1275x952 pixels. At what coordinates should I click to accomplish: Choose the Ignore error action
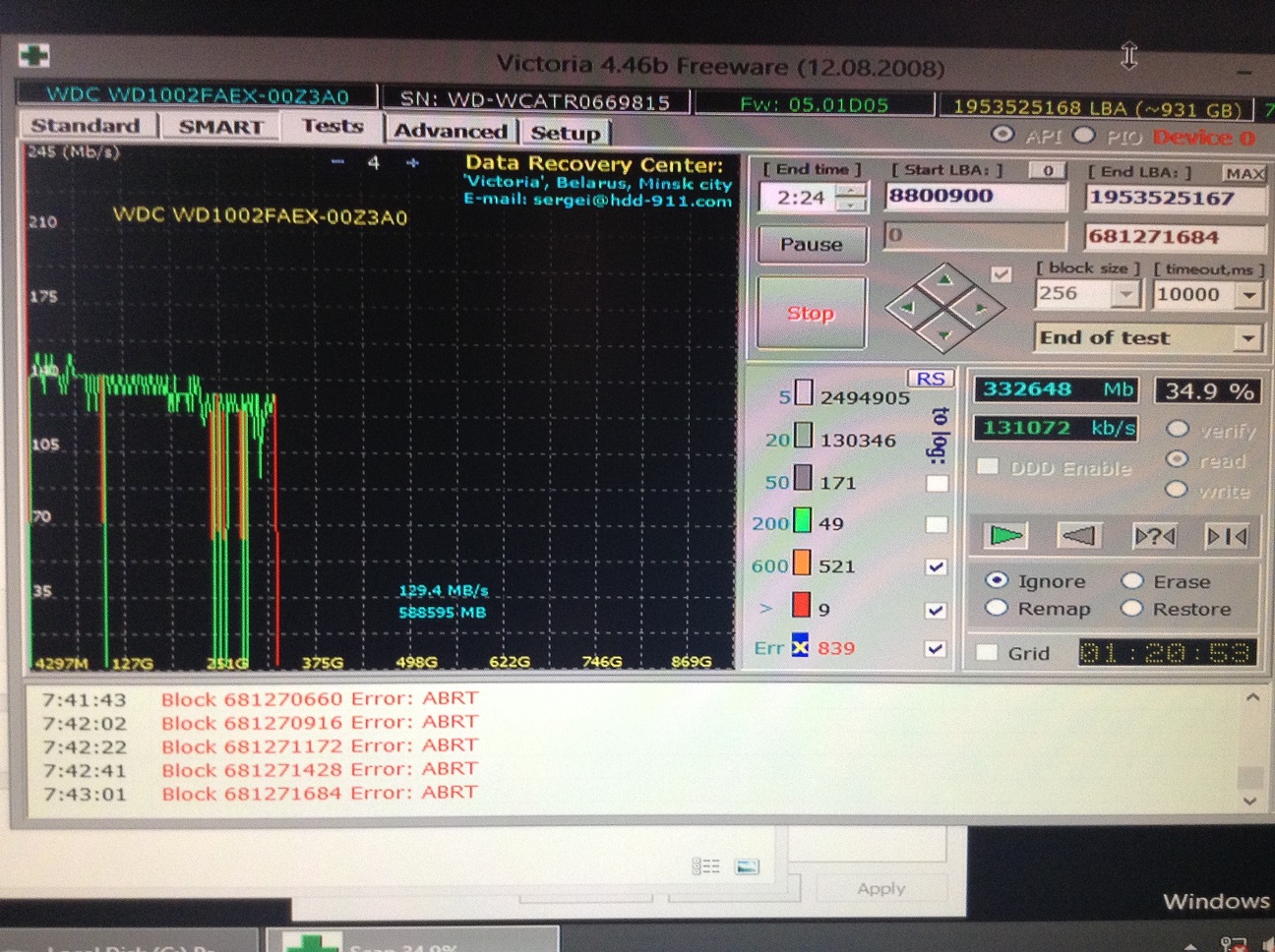coord(998,580)
